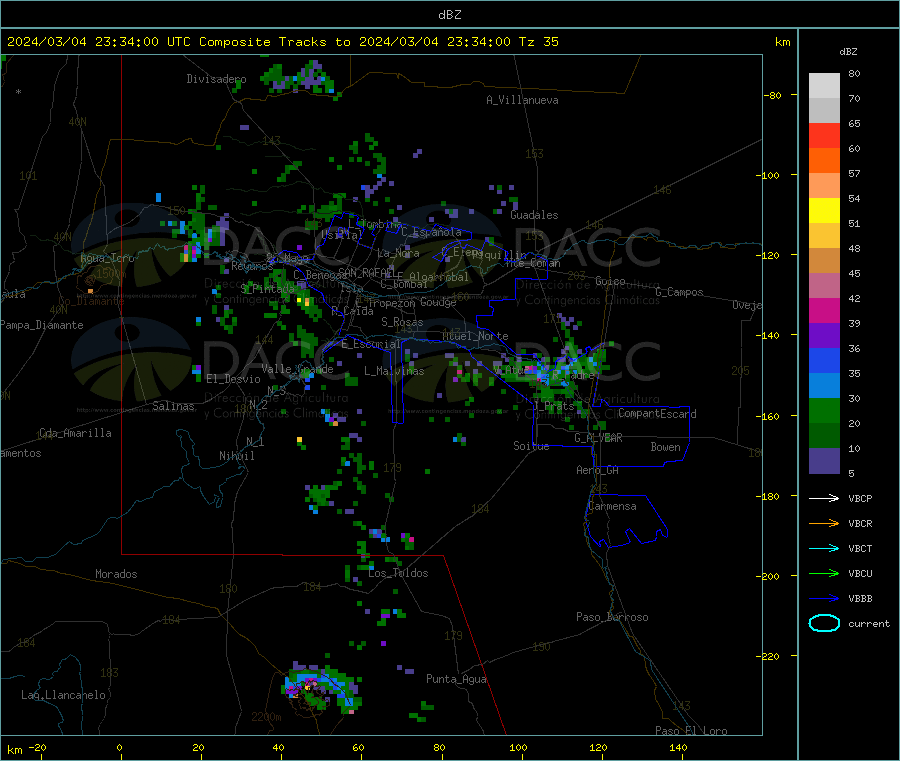
Task: Click the Paso_Barroso map label
Action: [x=612, y=617]
